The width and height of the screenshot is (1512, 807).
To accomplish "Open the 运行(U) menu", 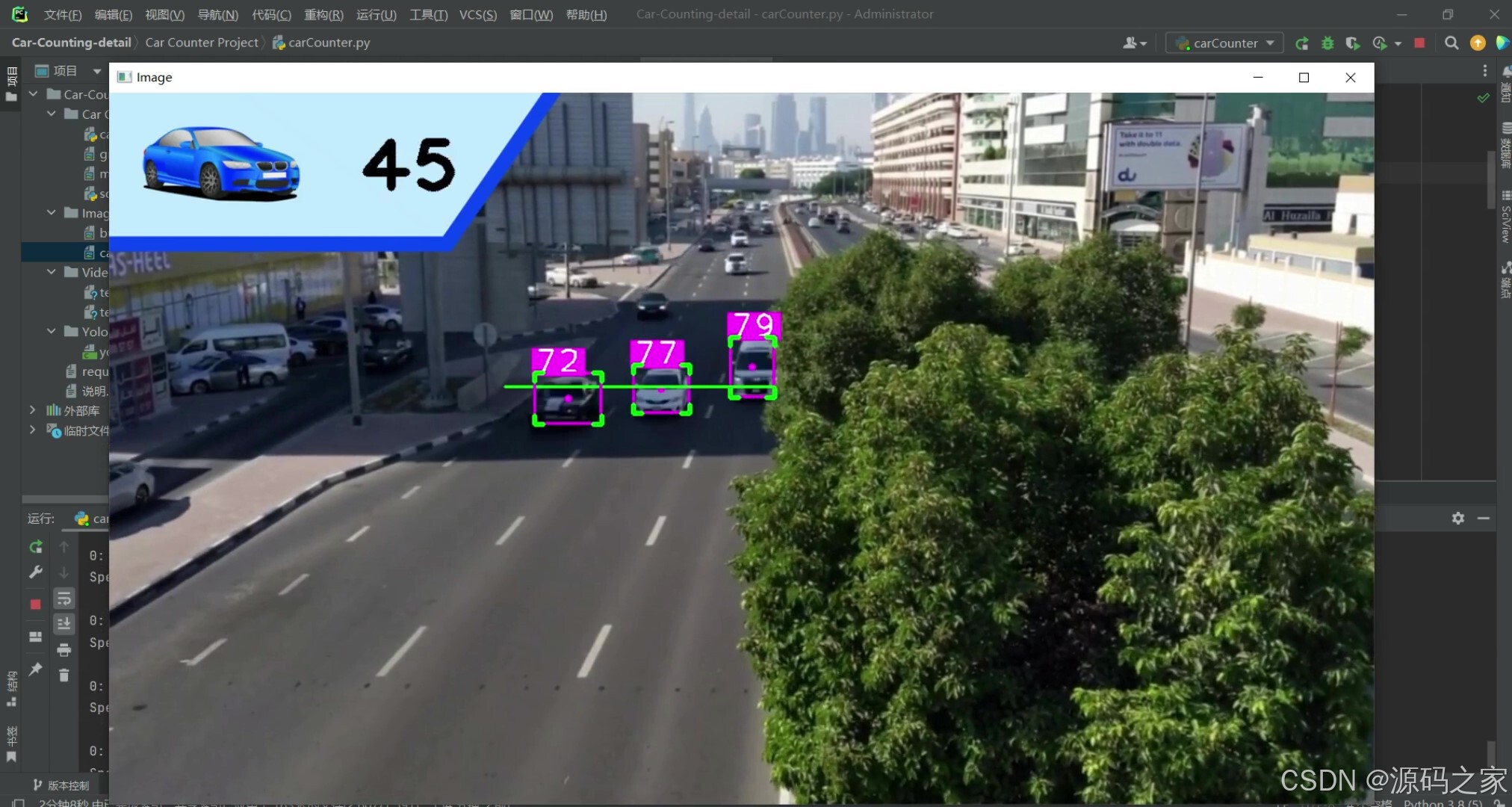I will click(x=377, y=14).
